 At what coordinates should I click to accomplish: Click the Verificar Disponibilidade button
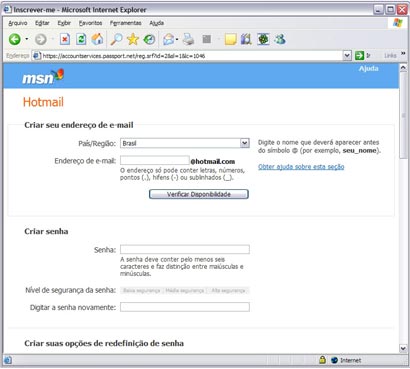coord(199,194)
